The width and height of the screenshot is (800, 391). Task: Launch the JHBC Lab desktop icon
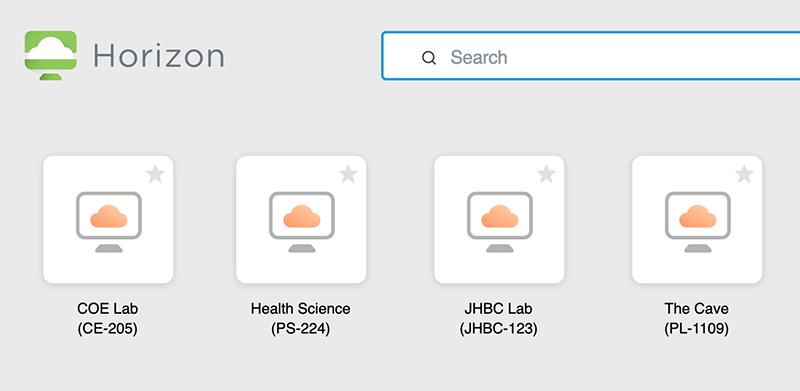tap(499, 222)
